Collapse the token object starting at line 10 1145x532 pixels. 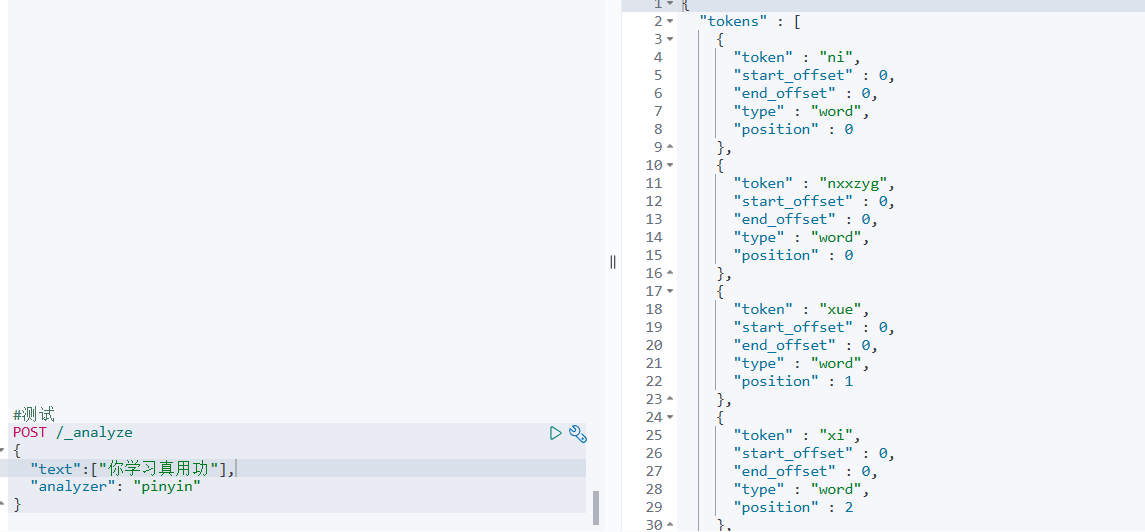[670, 165]
